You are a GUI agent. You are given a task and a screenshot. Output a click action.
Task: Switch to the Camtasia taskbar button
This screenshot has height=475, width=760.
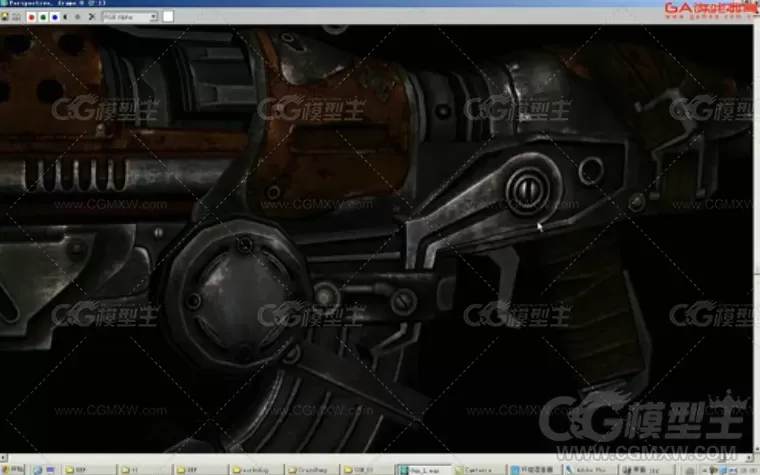pyautogui.click(x=479, y=470)
